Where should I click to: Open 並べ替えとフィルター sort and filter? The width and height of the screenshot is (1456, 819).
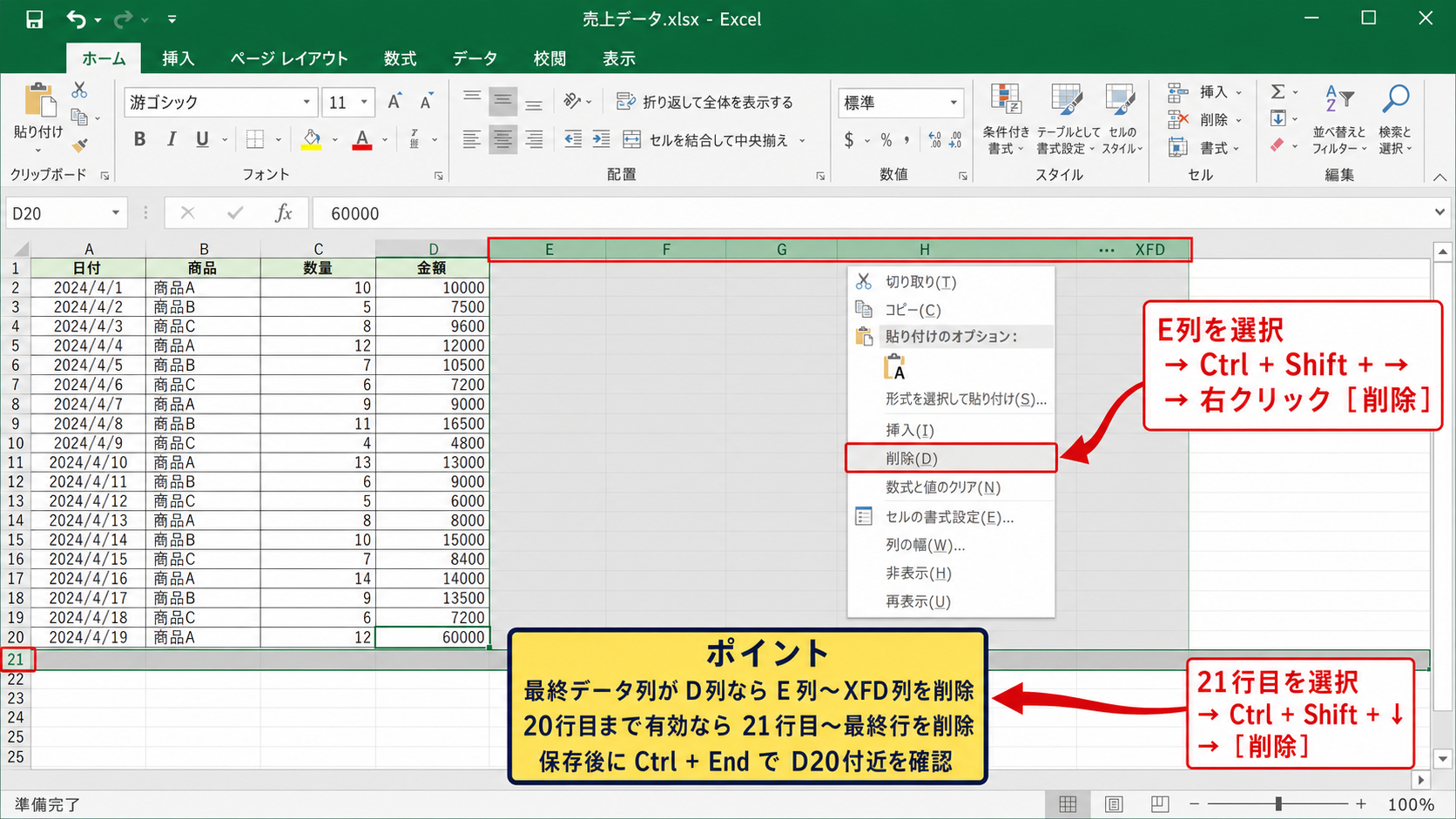click(x=1339, y=120)
